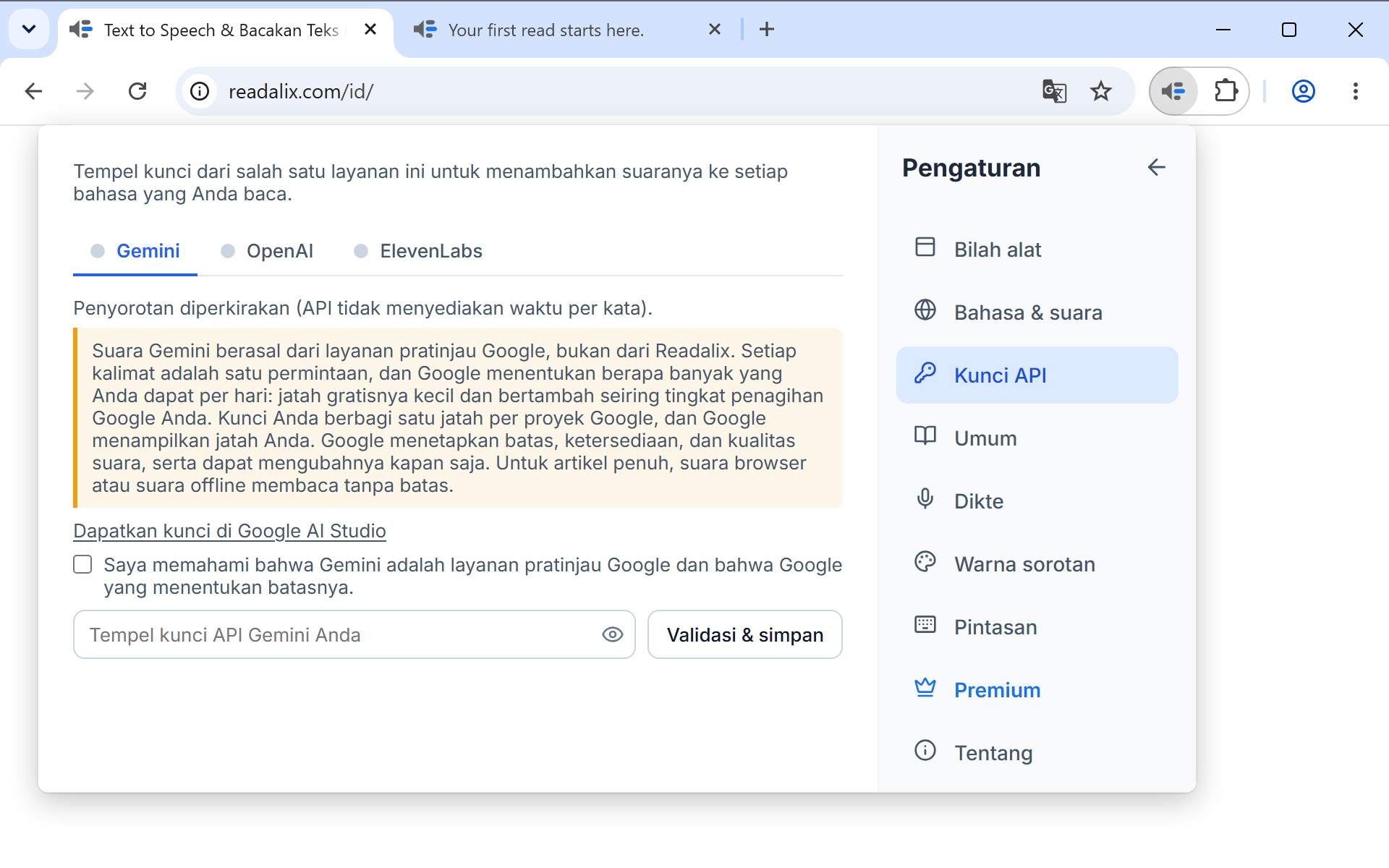This screenshot has height=868, width=1389.
Task: Bookmark this page with star icon
Action: (x=1100, y=91)
